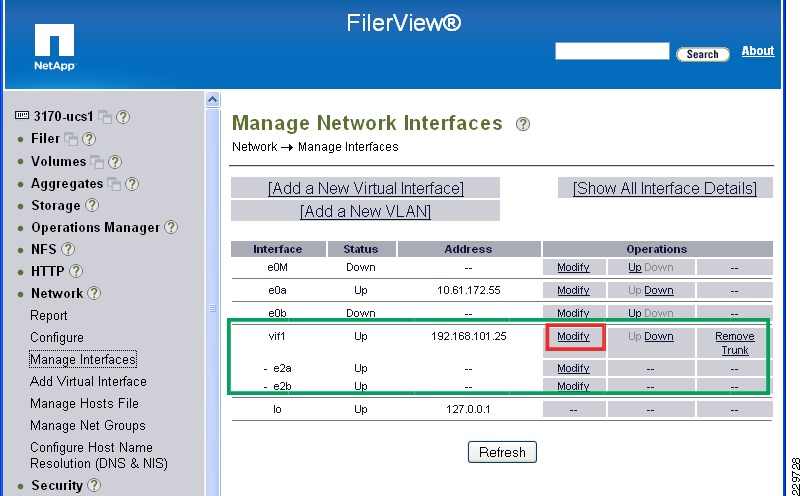Open Configure Host Name Resolution page
This screenshot has height=496, width=800.
(98, 455)
